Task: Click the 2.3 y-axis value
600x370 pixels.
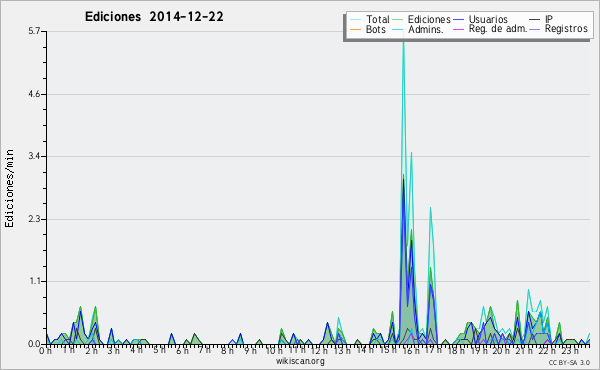Action: 34,219
